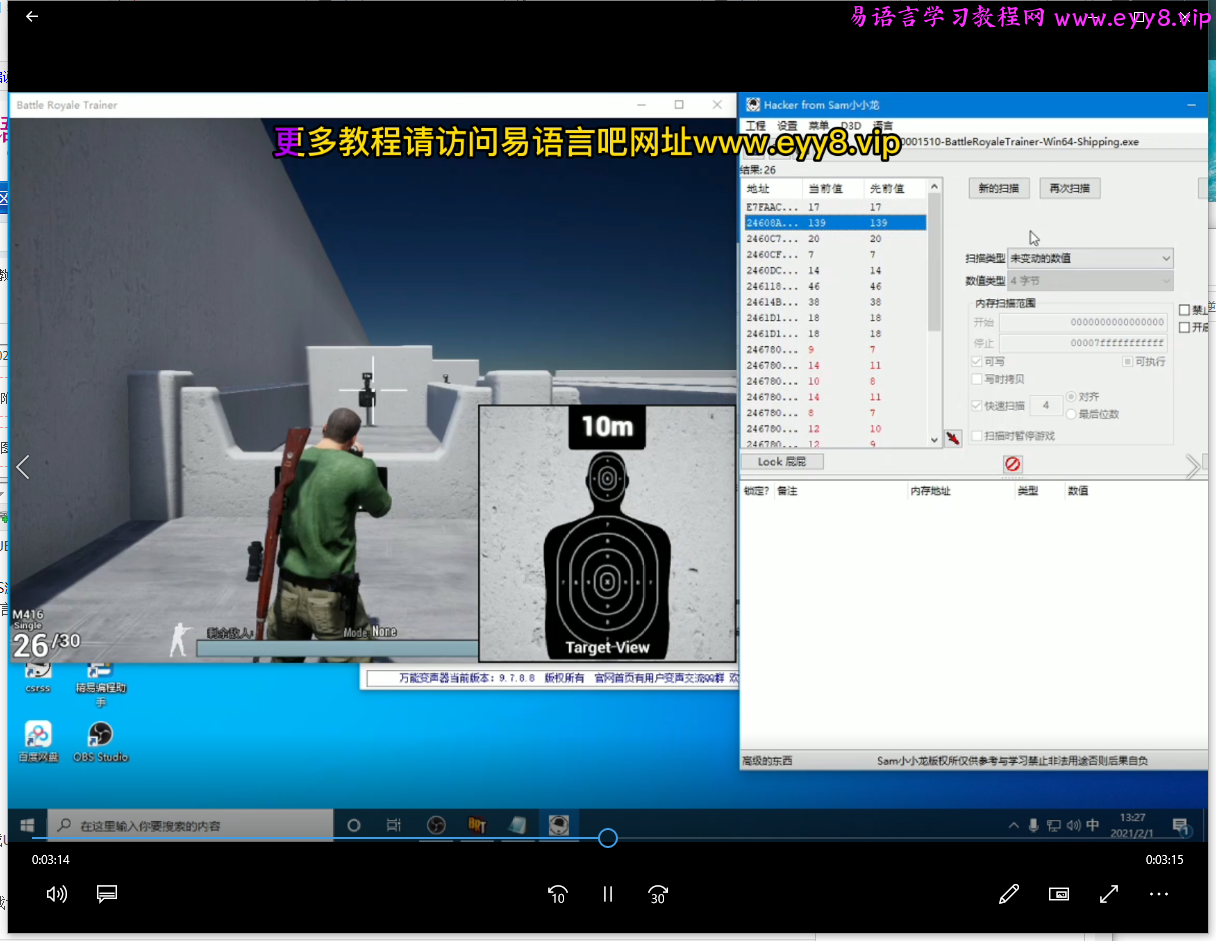Click the Cortana circle on taskbar

coord(353,825)
